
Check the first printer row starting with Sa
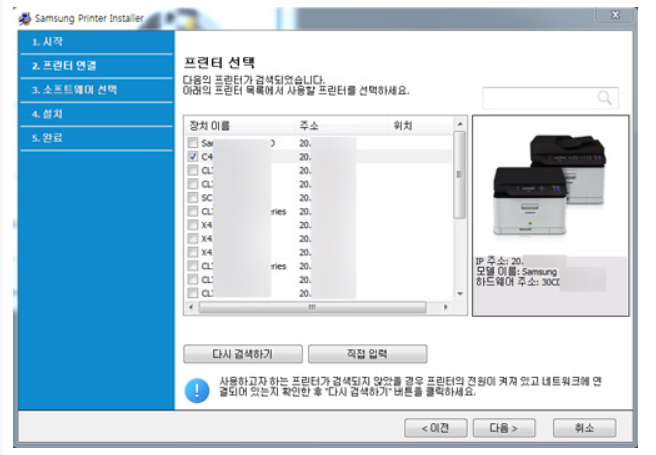[x=193, y=143]
